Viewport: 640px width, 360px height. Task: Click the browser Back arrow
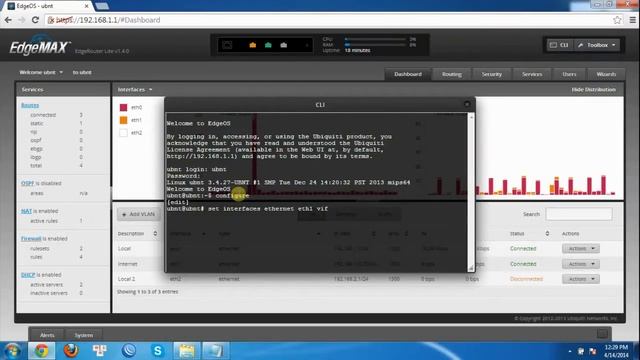[x=8, y=20]
